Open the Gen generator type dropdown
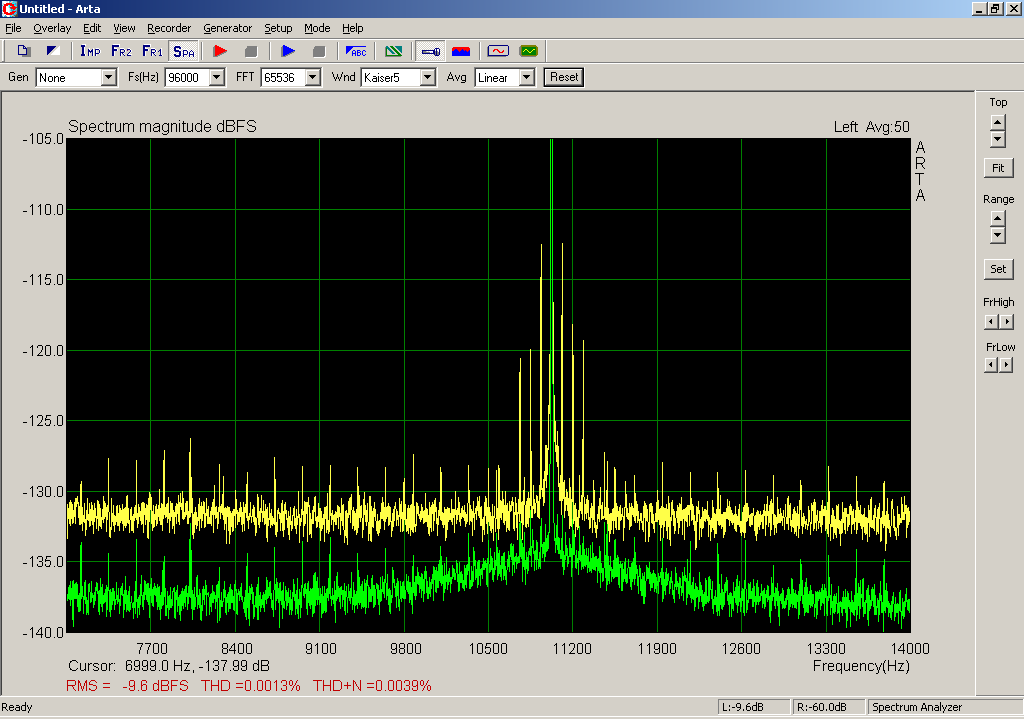This screenshot has height=719, width=1024. pyautogui.click(x=108, y=78)
